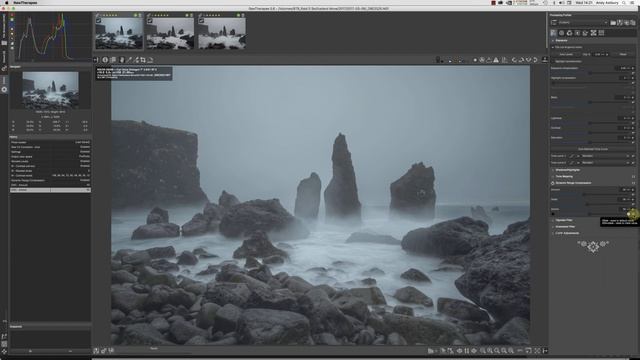The width and height of the screenshot is (640, 360).
Task: Toggle the before/after view icon
Action: pos(113,60)
